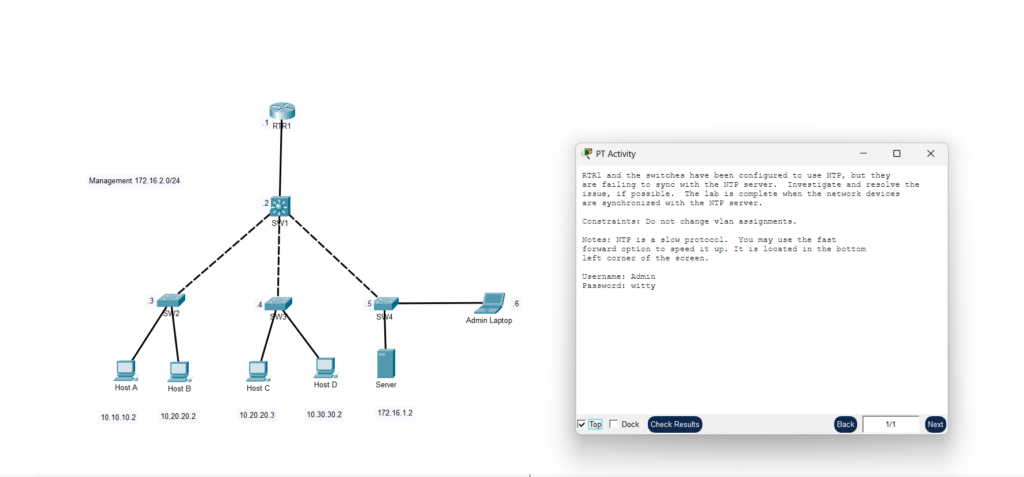Screen dimensions: 1024x477
Task: Click the 1/1 page number field
Action: [x=890, y=424]
